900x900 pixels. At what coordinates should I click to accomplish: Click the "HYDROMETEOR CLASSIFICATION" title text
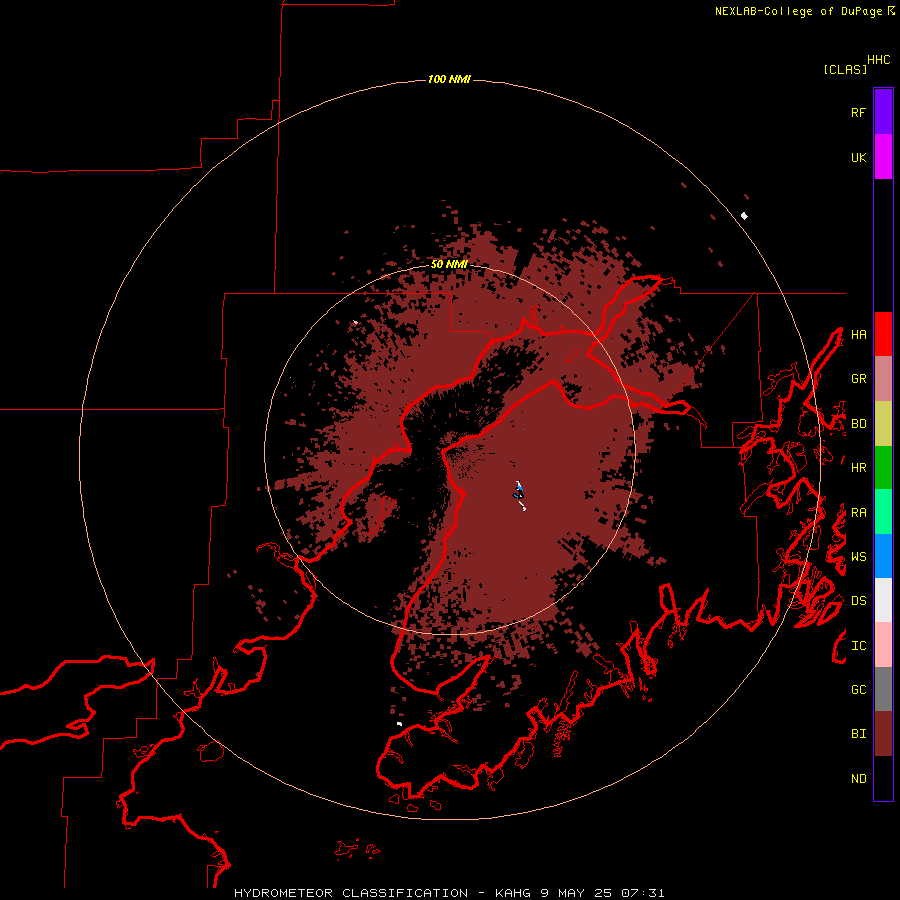[351, 893]
